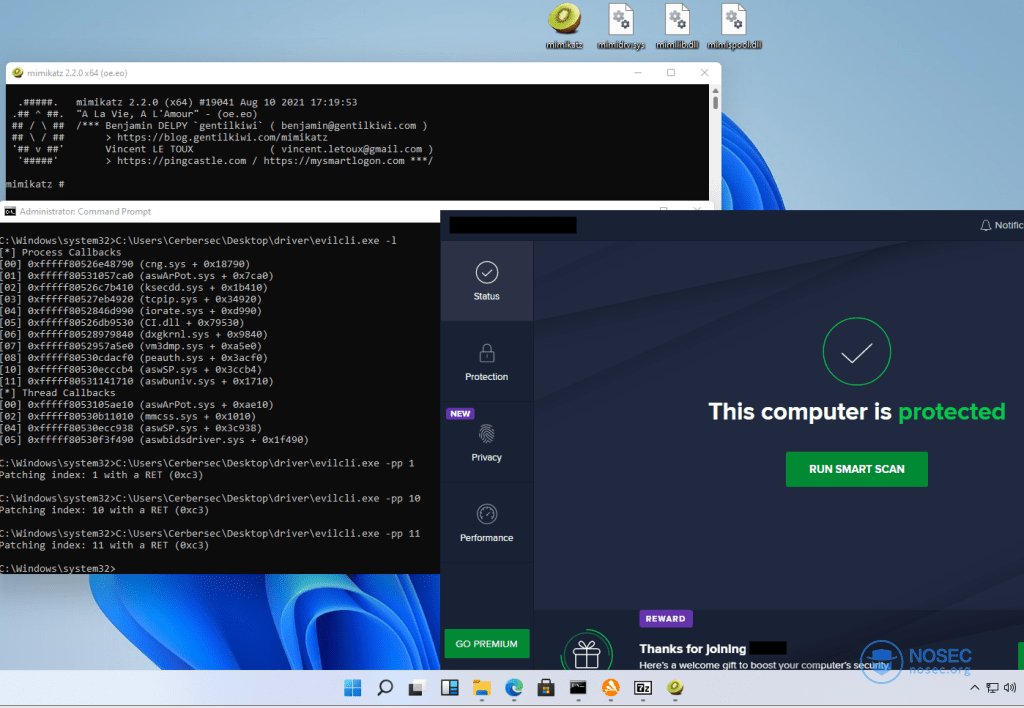Click the benjamin@gentilkiwi.com address in mimikatz

point(349,125)
